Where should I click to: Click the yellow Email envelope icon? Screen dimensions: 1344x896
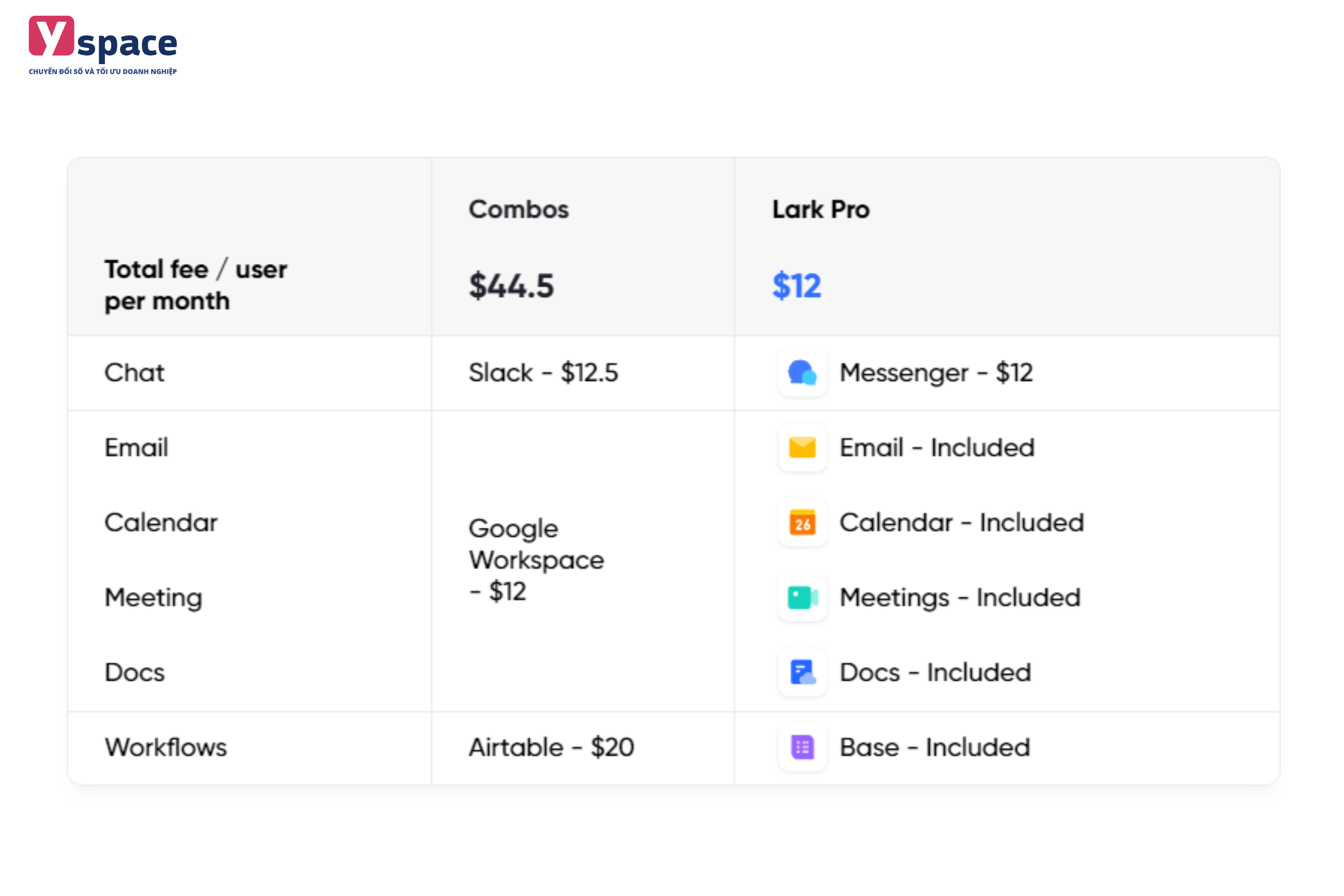(x=802, y=448)
